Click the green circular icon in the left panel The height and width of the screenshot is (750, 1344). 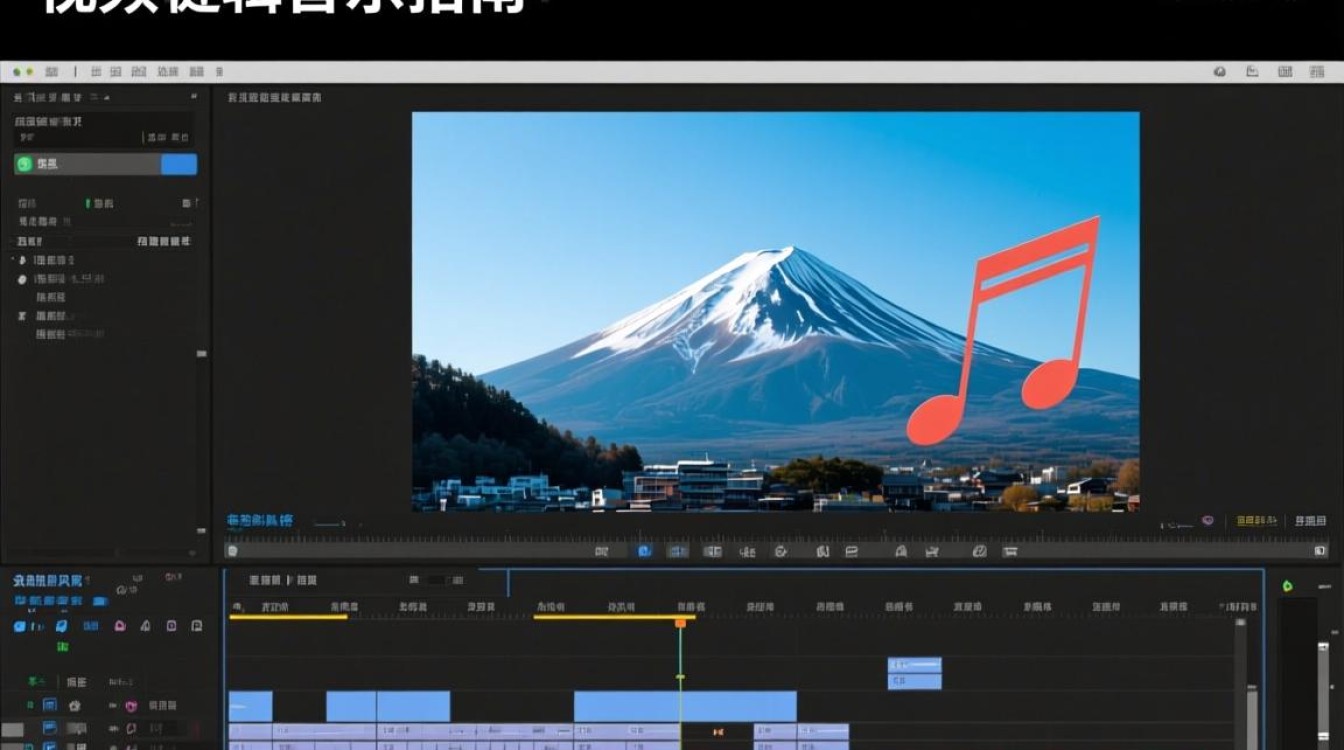pyautogui.click(x=25, y=164)
